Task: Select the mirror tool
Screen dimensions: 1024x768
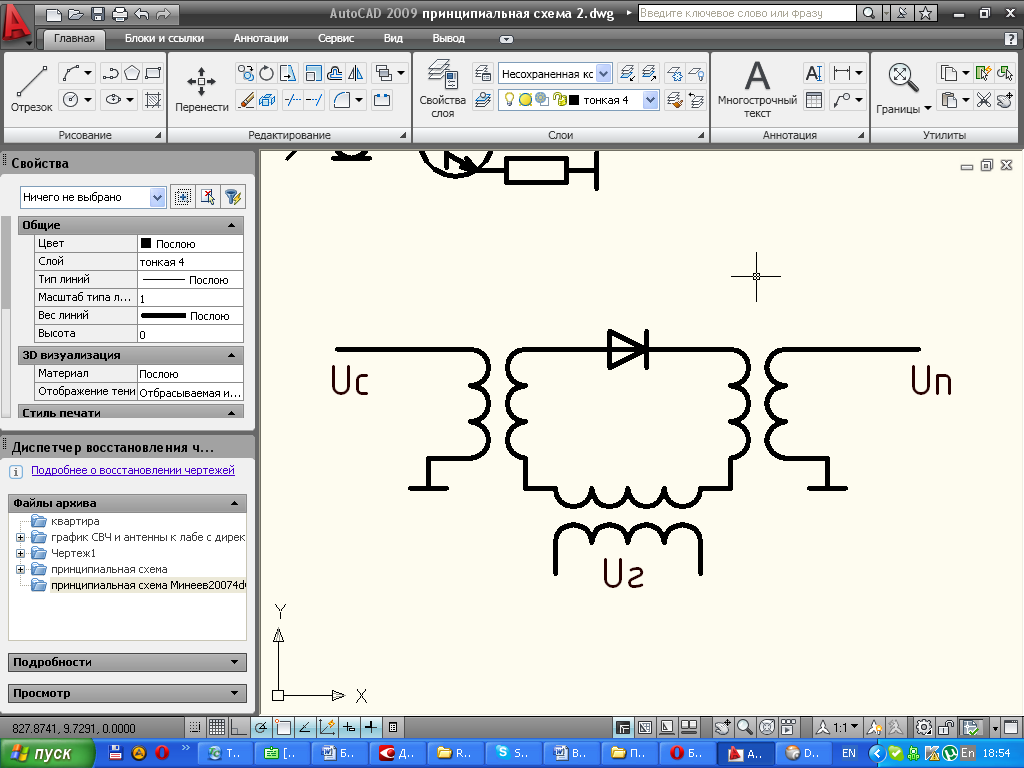Action: 355,73
